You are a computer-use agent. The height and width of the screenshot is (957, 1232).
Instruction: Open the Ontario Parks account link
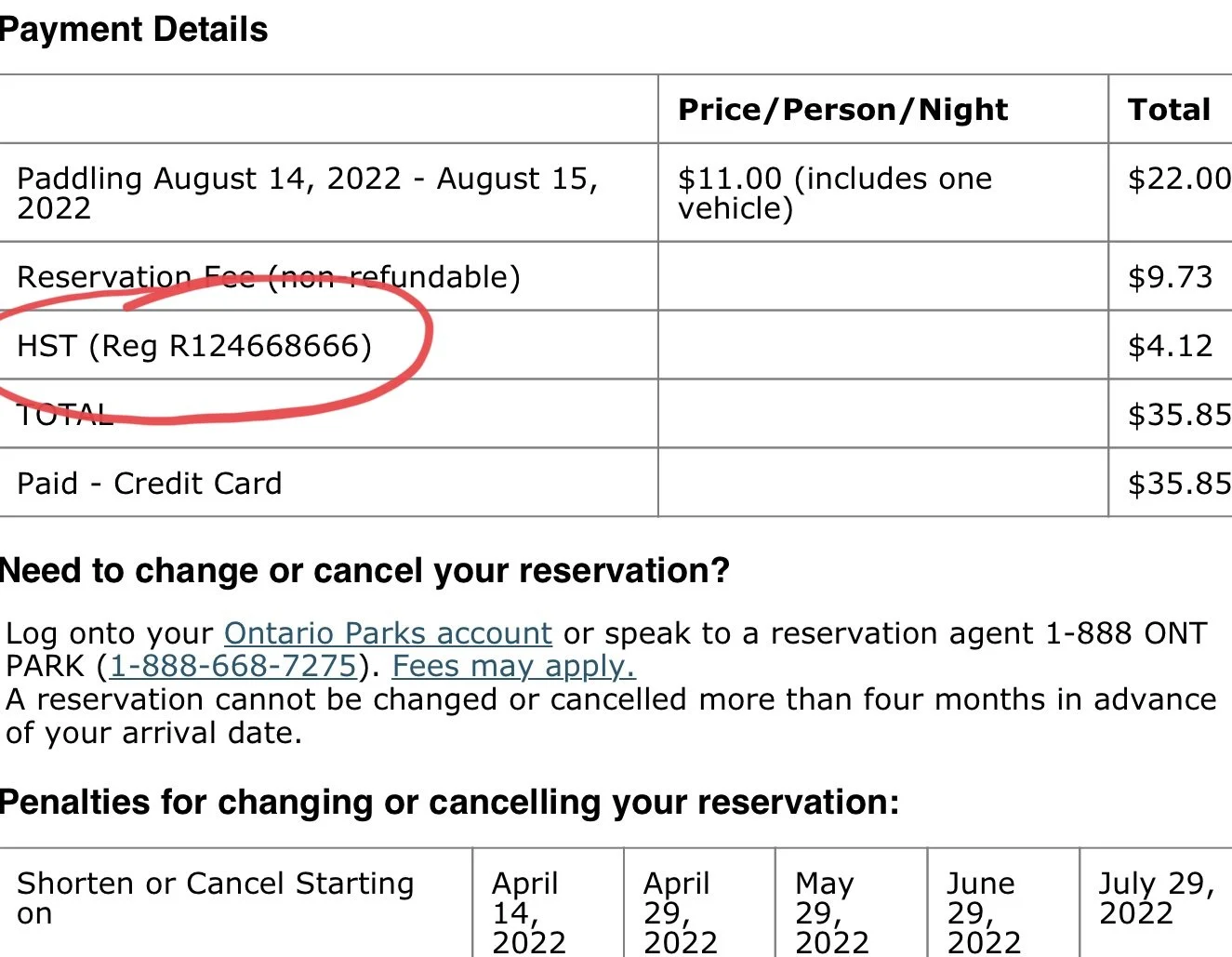click(388, 633)
